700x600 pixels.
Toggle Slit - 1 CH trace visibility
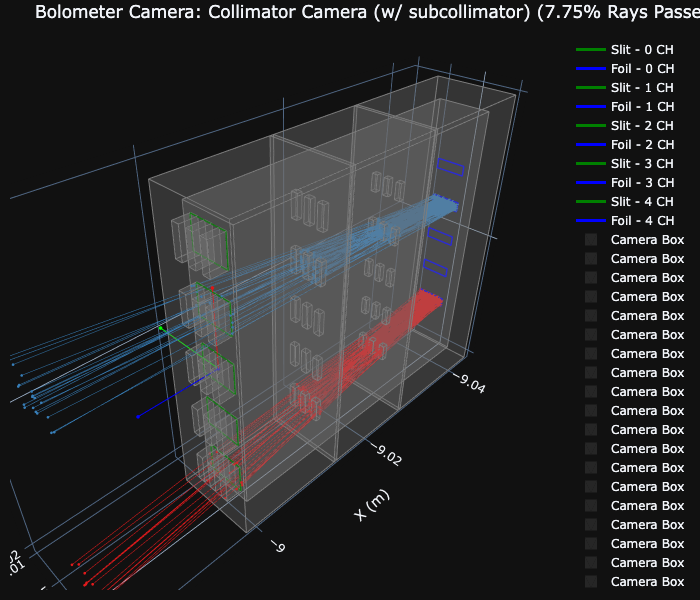click(642, 87)
